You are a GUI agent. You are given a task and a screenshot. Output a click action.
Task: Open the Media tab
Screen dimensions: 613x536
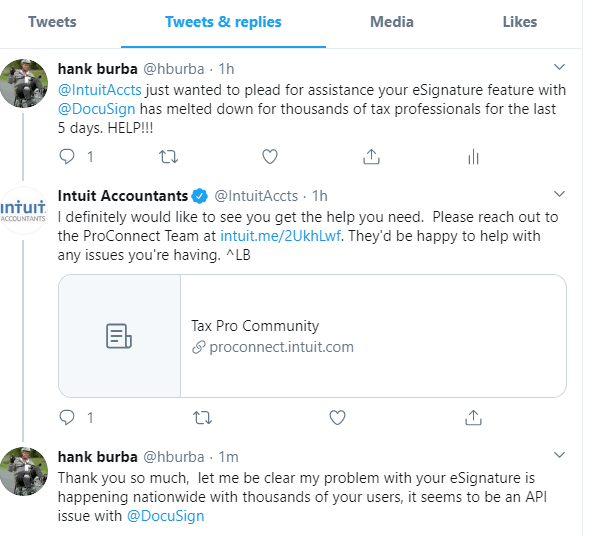(391, 22)
